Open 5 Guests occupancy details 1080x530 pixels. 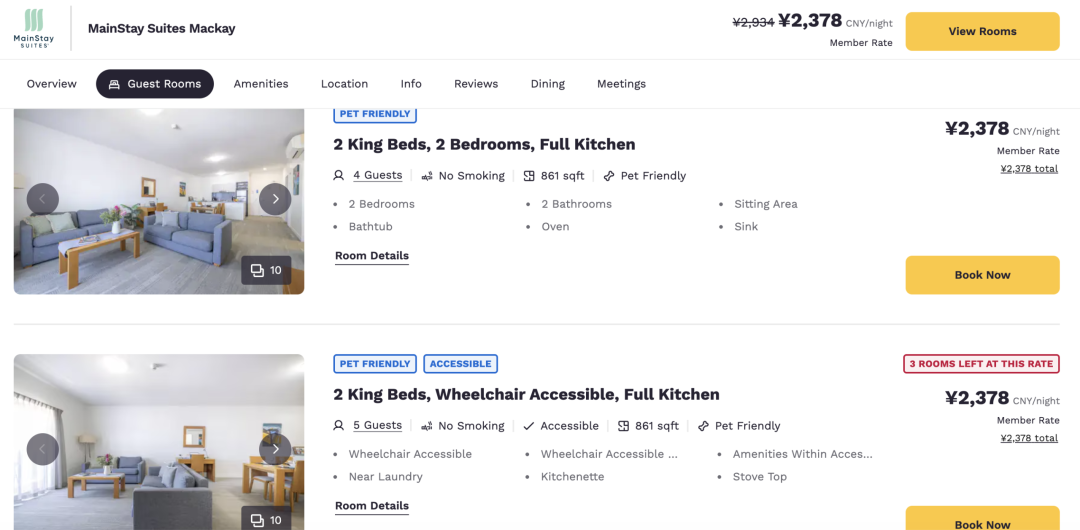[377, 426]
